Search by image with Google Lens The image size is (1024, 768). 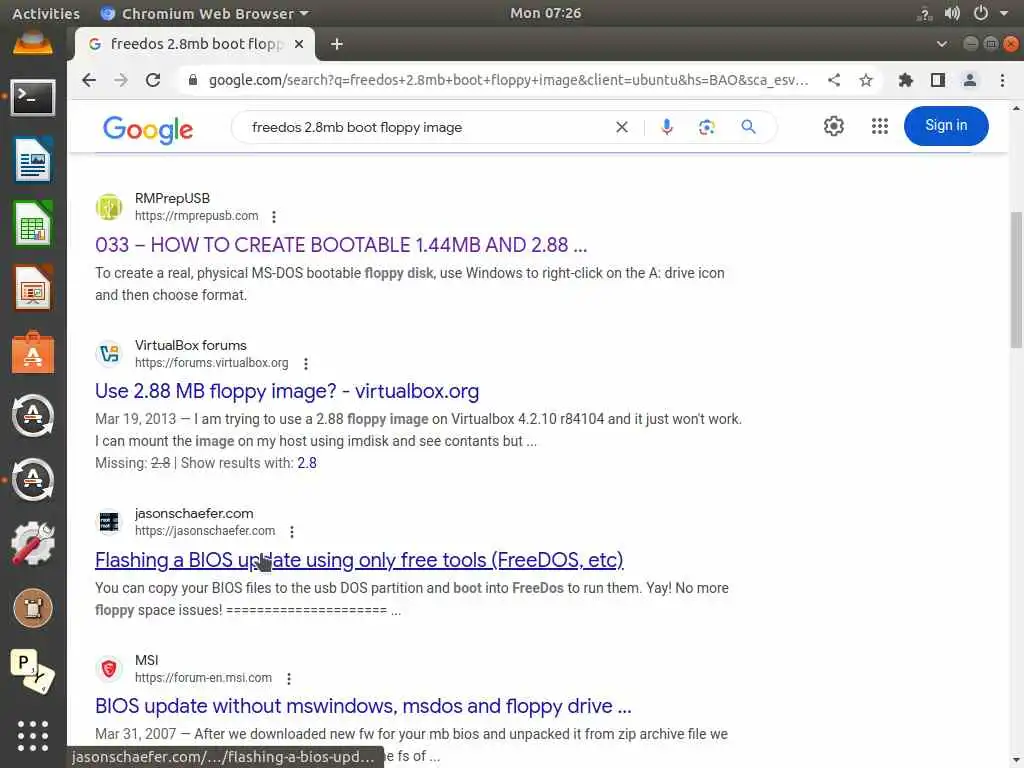tap(706, 127)
